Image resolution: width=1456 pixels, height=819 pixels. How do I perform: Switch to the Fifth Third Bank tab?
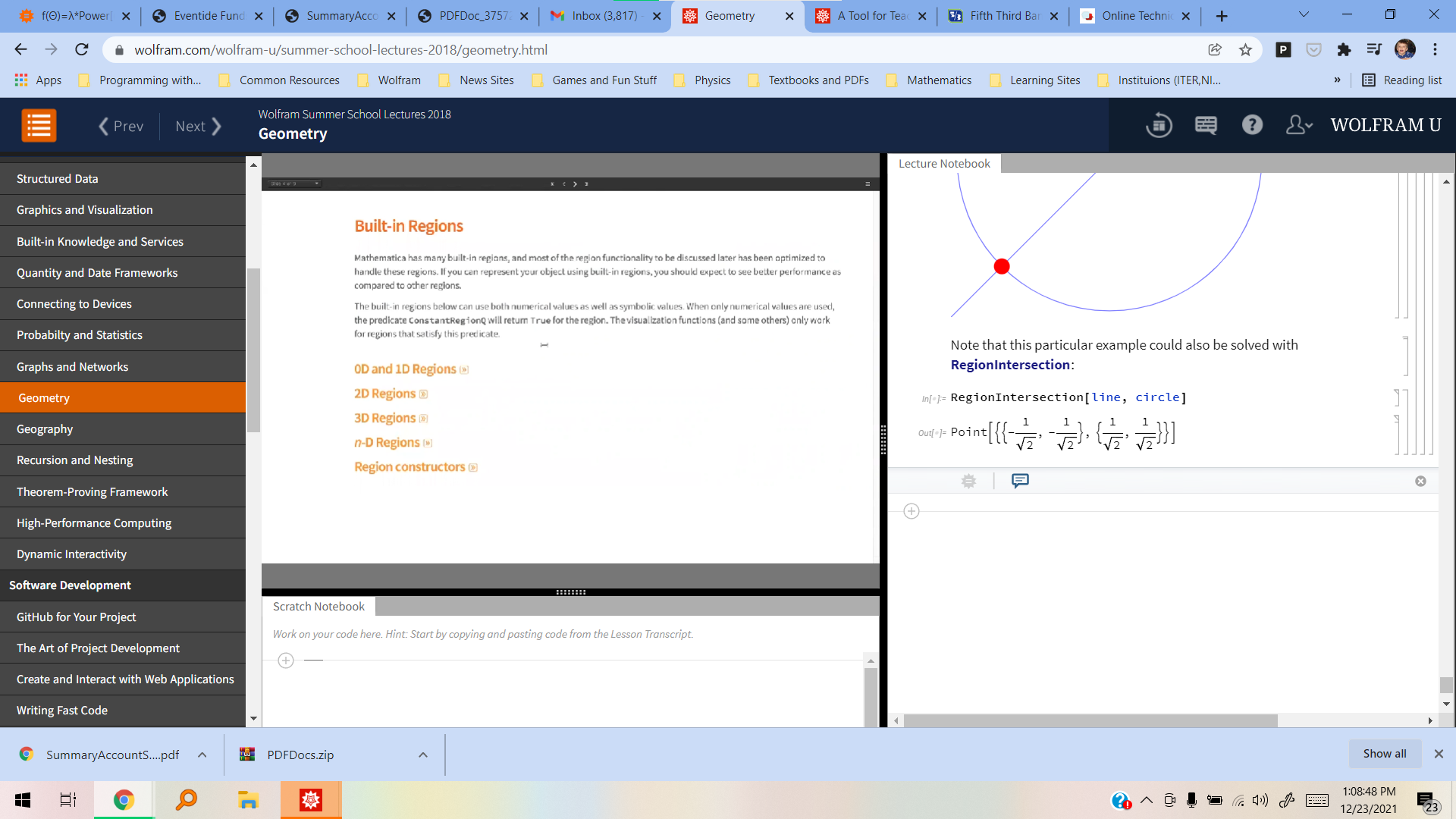1002,16
